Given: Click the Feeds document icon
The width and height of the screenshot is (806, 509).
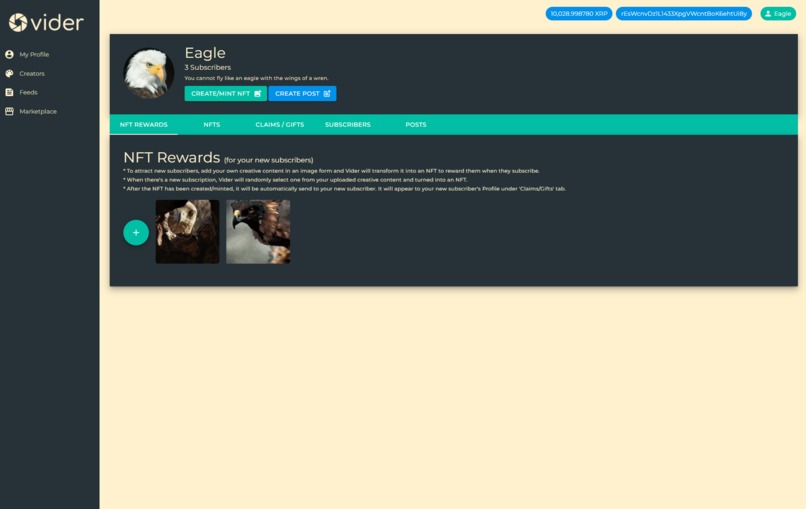Looking at the screenshot, I should click(x=9, y=93).
